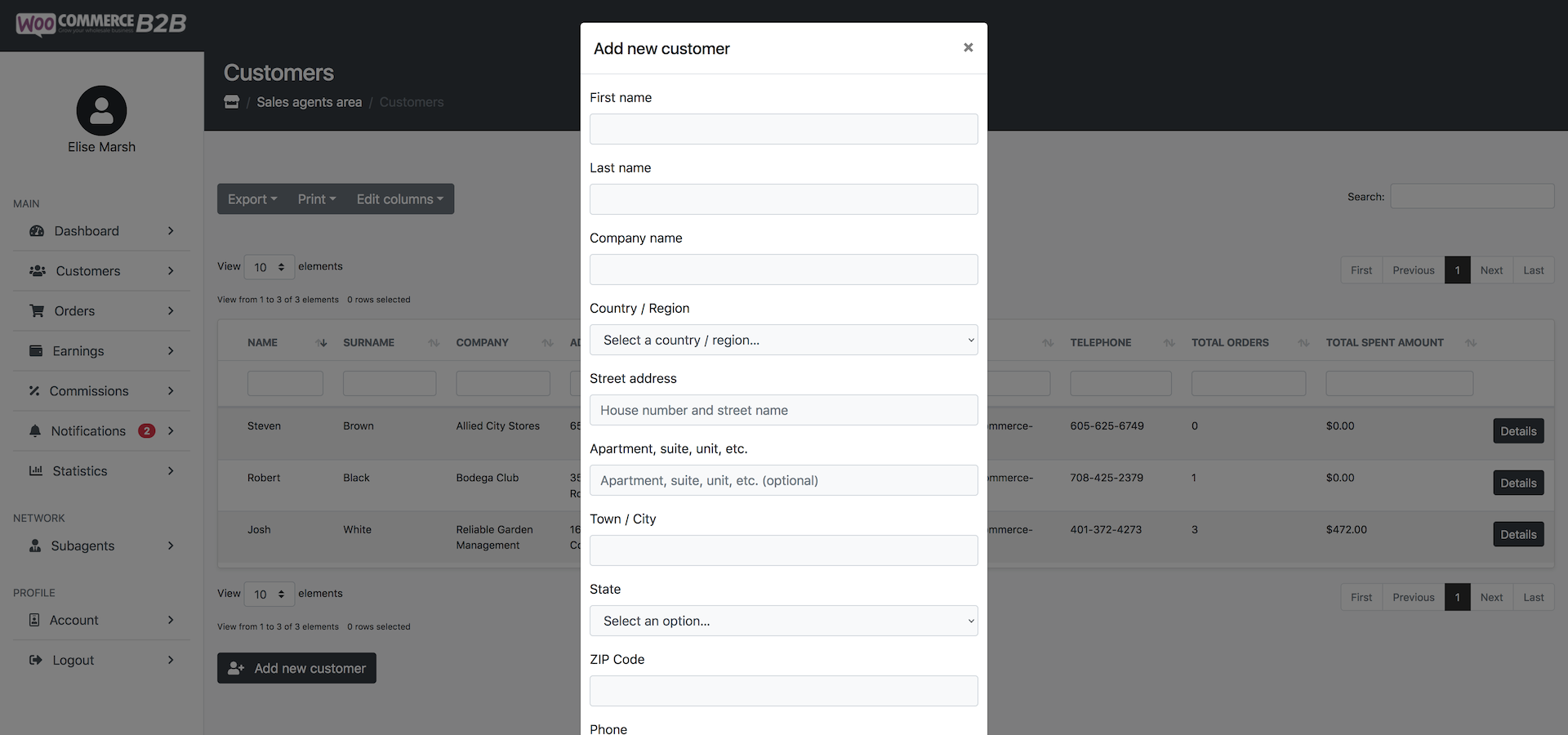Open the Country / Region dropdown

click(783, 341)
